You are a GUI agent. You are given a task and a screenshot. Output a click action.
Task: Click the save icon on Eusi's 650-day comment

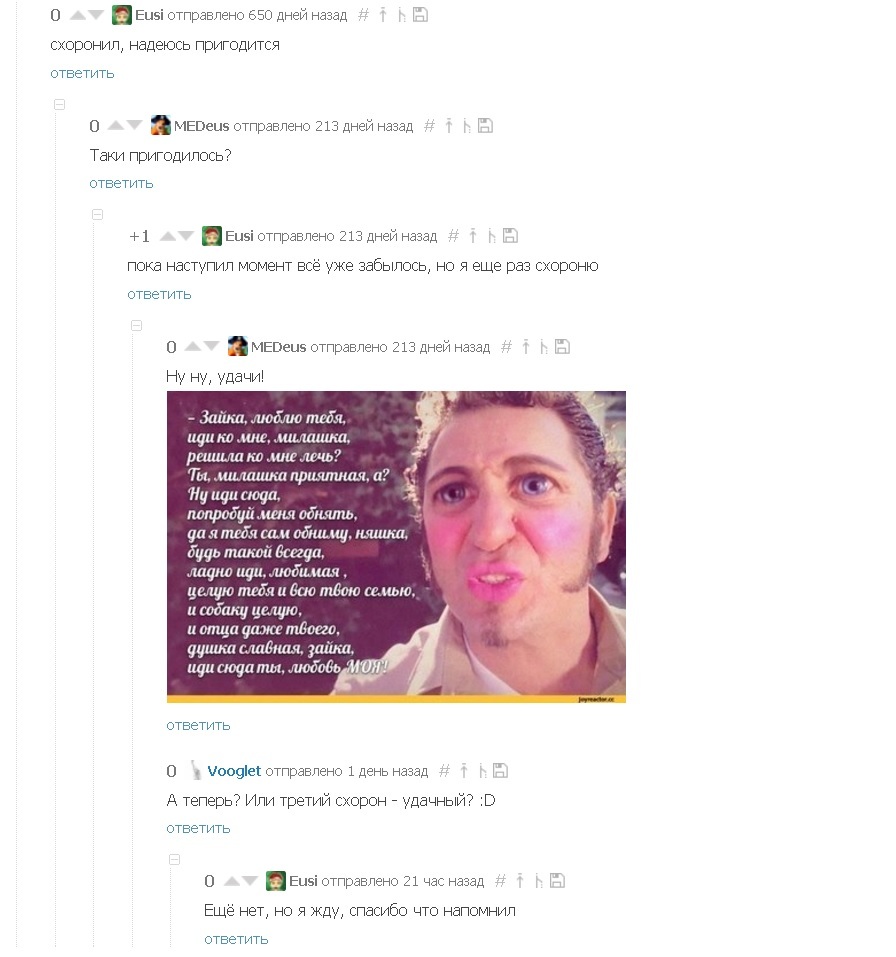pos(421,15)
